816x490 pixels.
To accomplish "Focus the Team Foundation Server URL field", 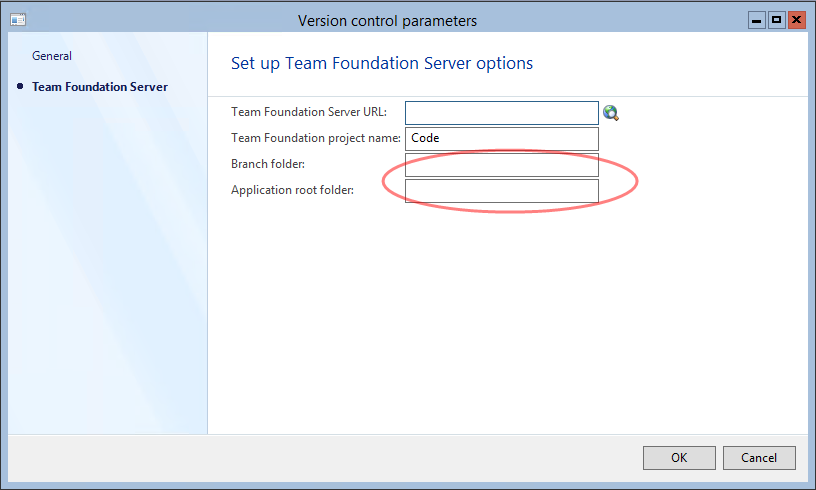I will click(501, 113).
